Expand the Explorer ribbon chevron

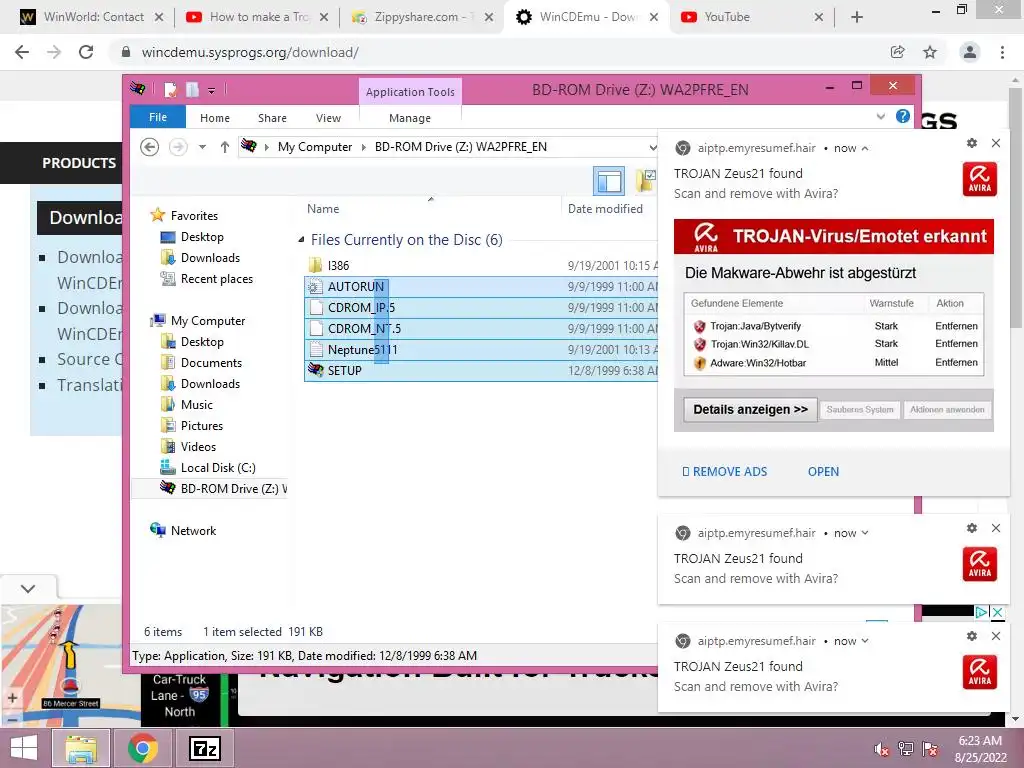(x=881, y=116)
